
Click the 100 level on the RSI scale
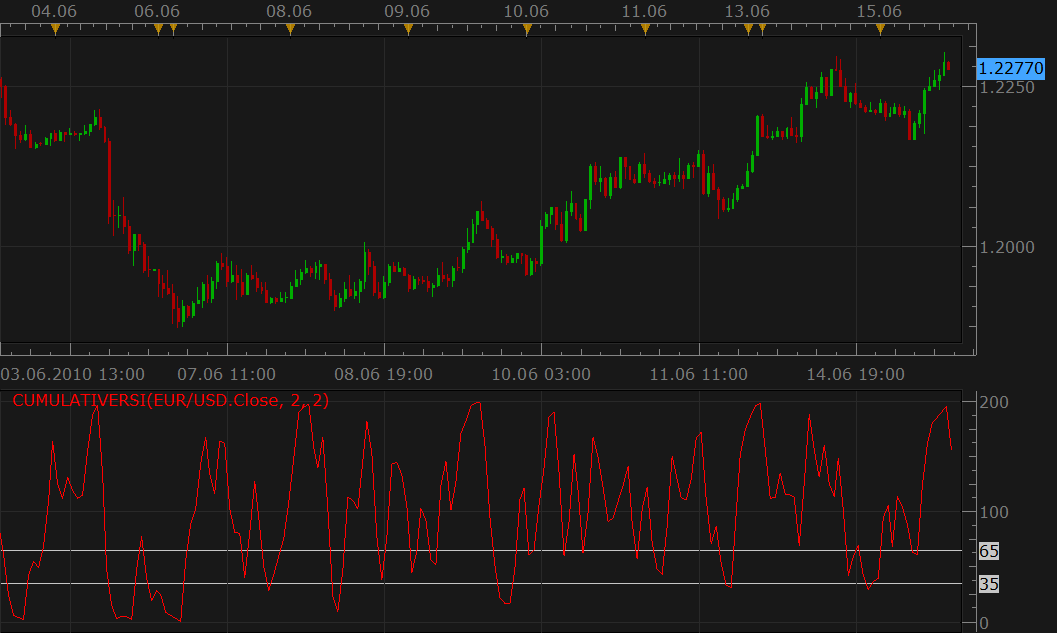tap(994, 512)
